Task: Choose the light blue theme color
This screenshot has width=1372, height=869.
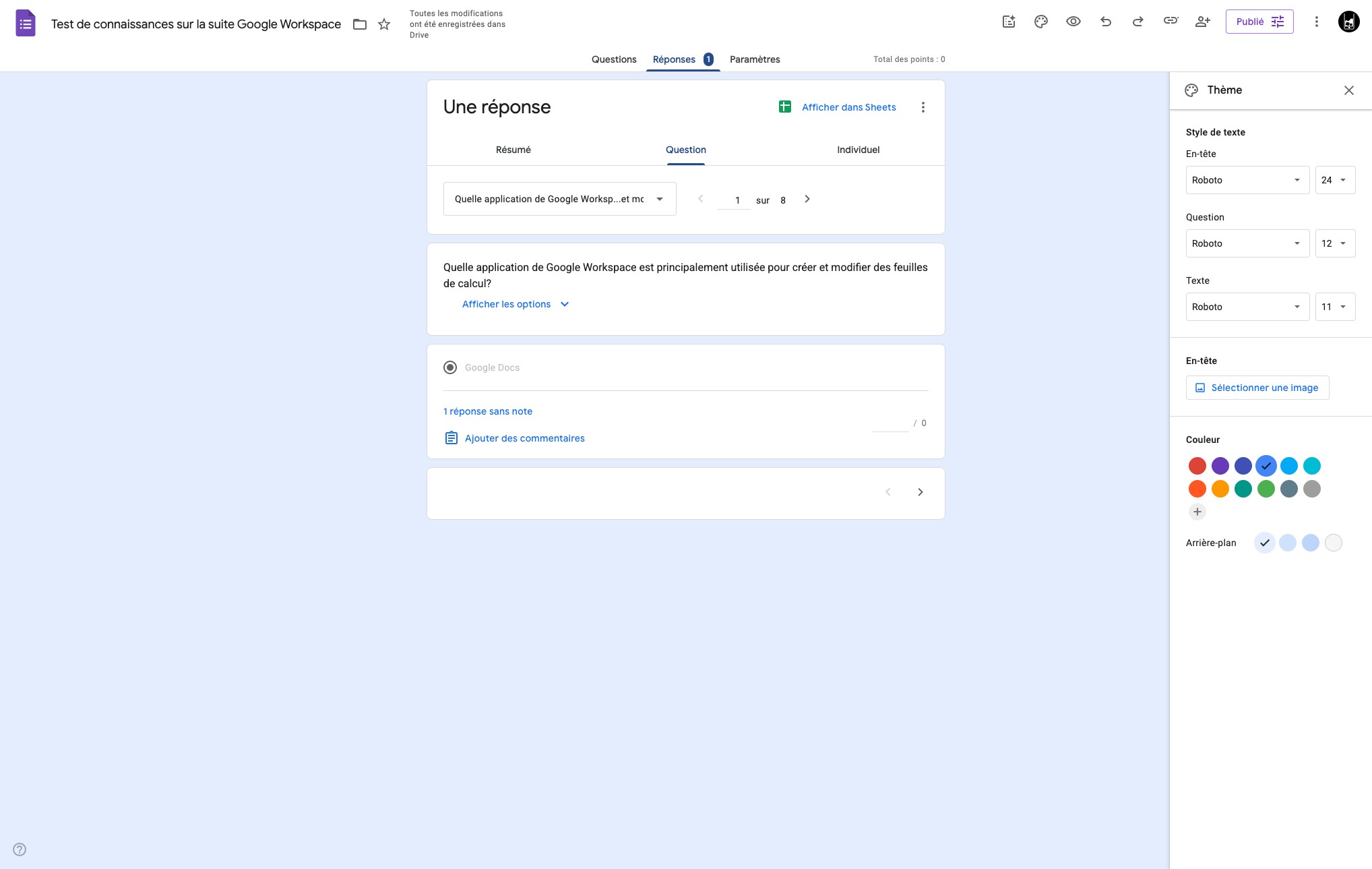Action: point(1289,466)
